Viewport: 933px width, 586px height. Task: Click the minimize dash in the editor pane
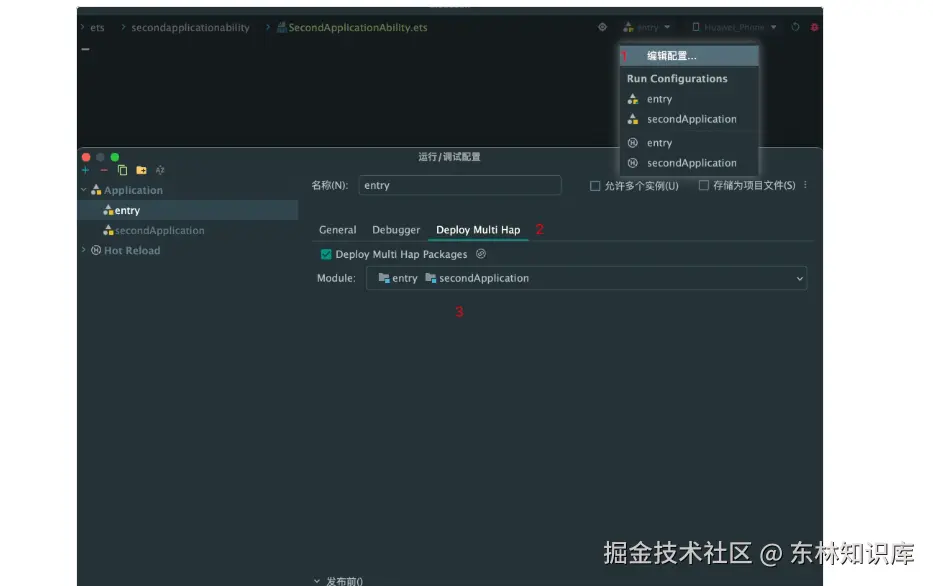pyautogui.click(x=86, y=49)
